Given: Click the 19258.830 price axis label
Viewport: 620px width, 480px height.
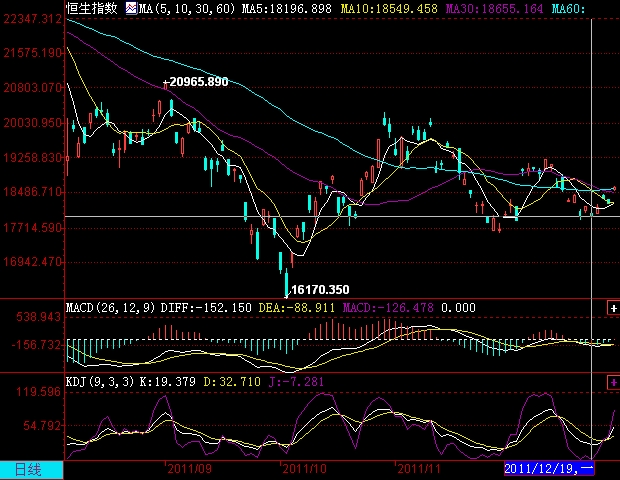Looking at the screenshot, I should point(32,157).
